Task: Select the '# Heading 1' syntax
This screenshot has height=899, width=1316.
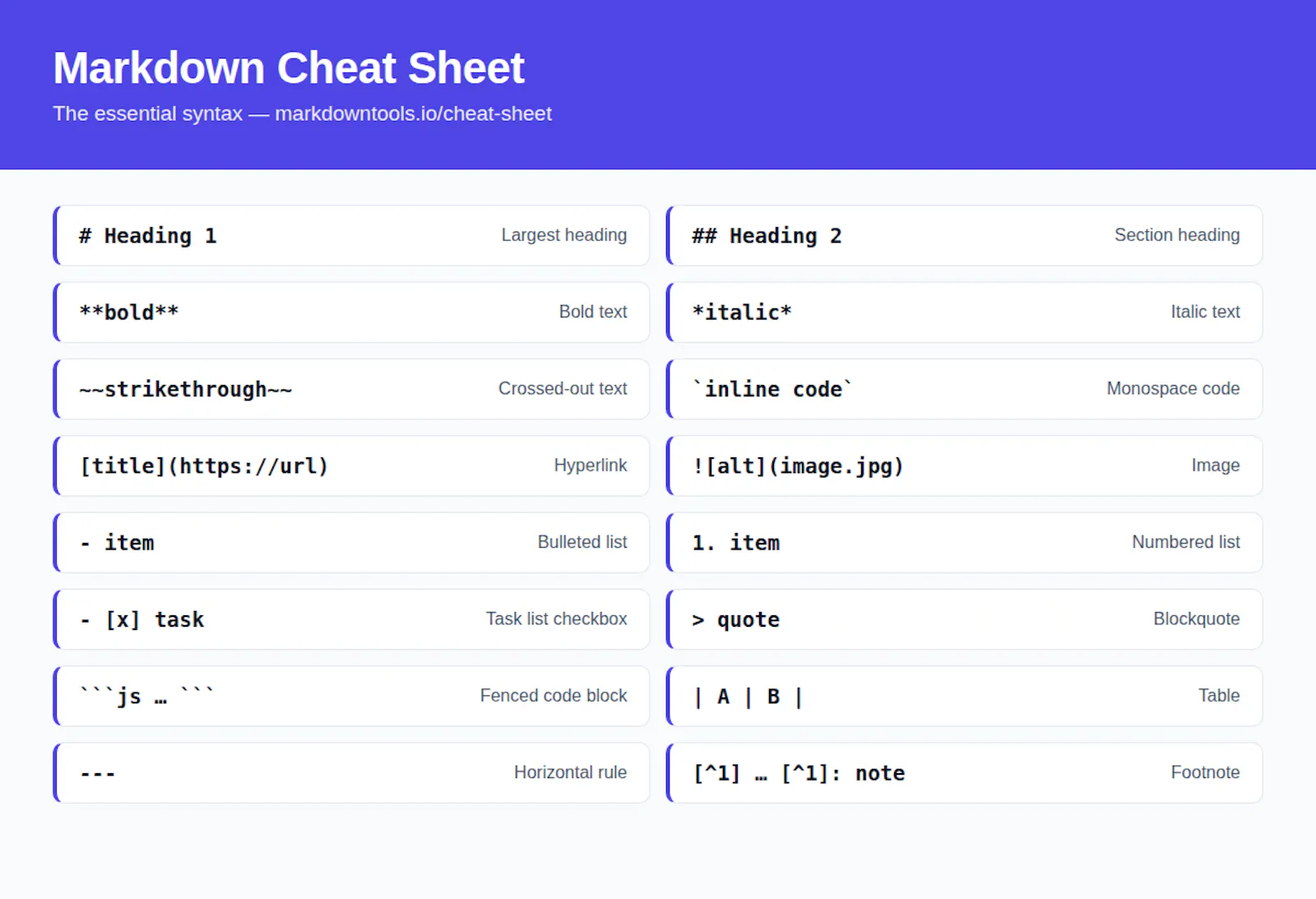Action: (x=148, y=236)
